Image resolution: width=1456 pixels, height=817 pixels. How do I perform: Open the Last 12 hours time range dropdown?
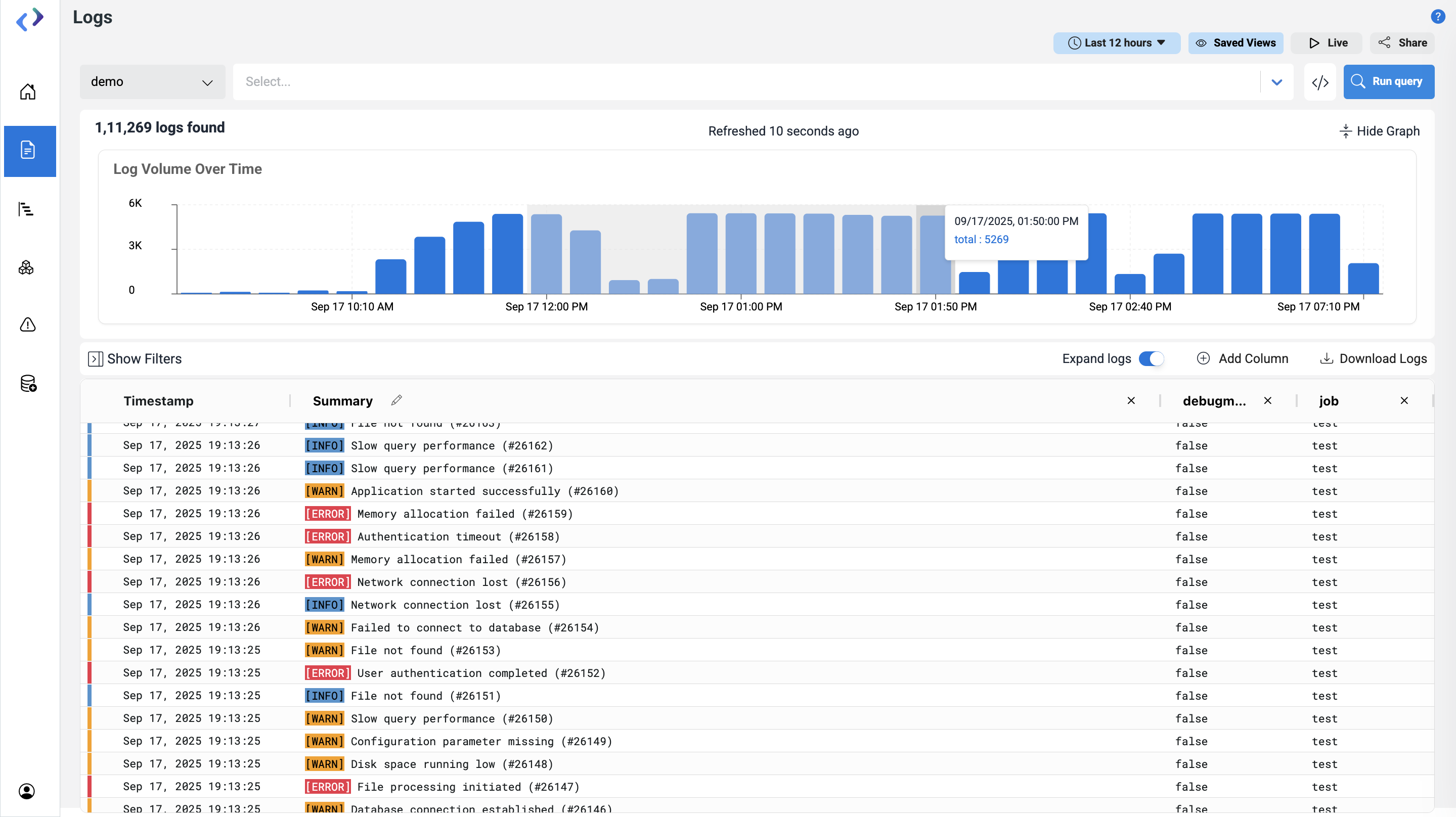tap(1116, 43)
